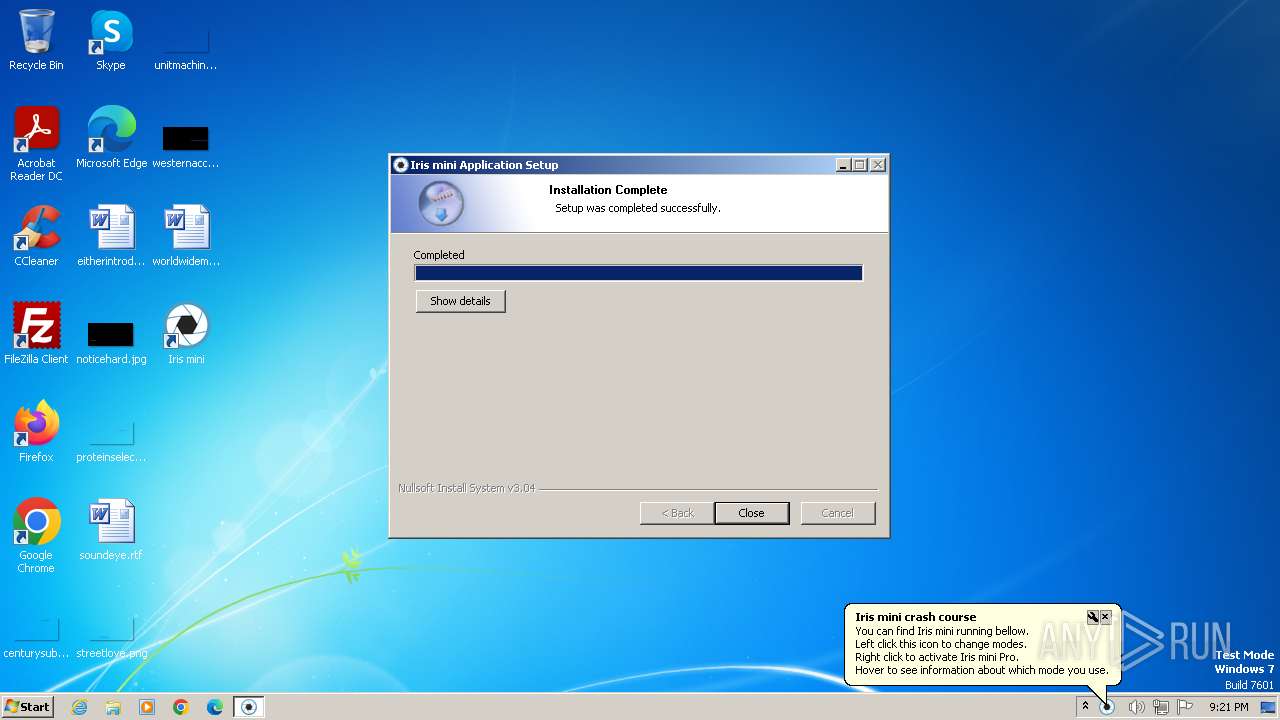Click the Close button in setup

pyautogui.click(x=751, y=513)
